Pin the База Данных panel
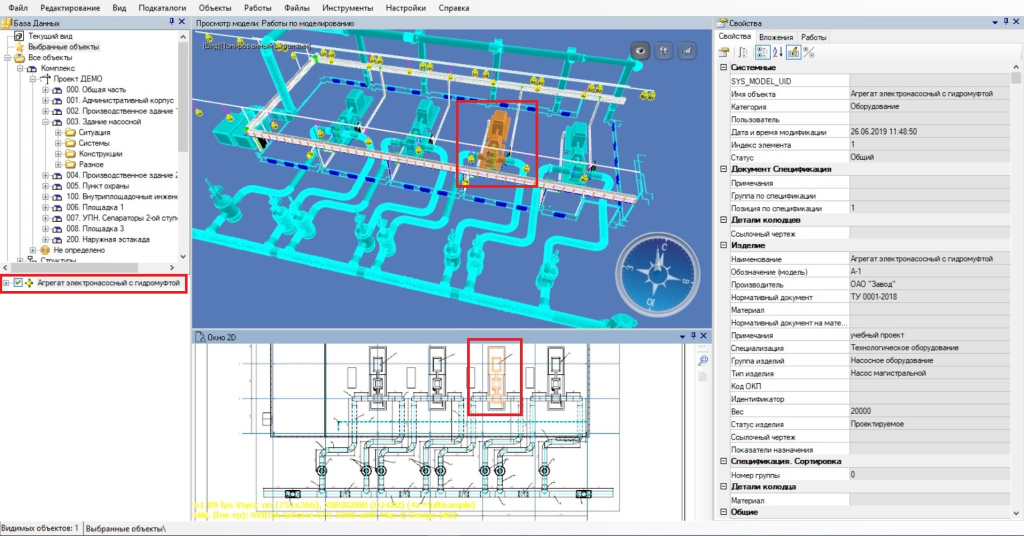 coord(171,21)
